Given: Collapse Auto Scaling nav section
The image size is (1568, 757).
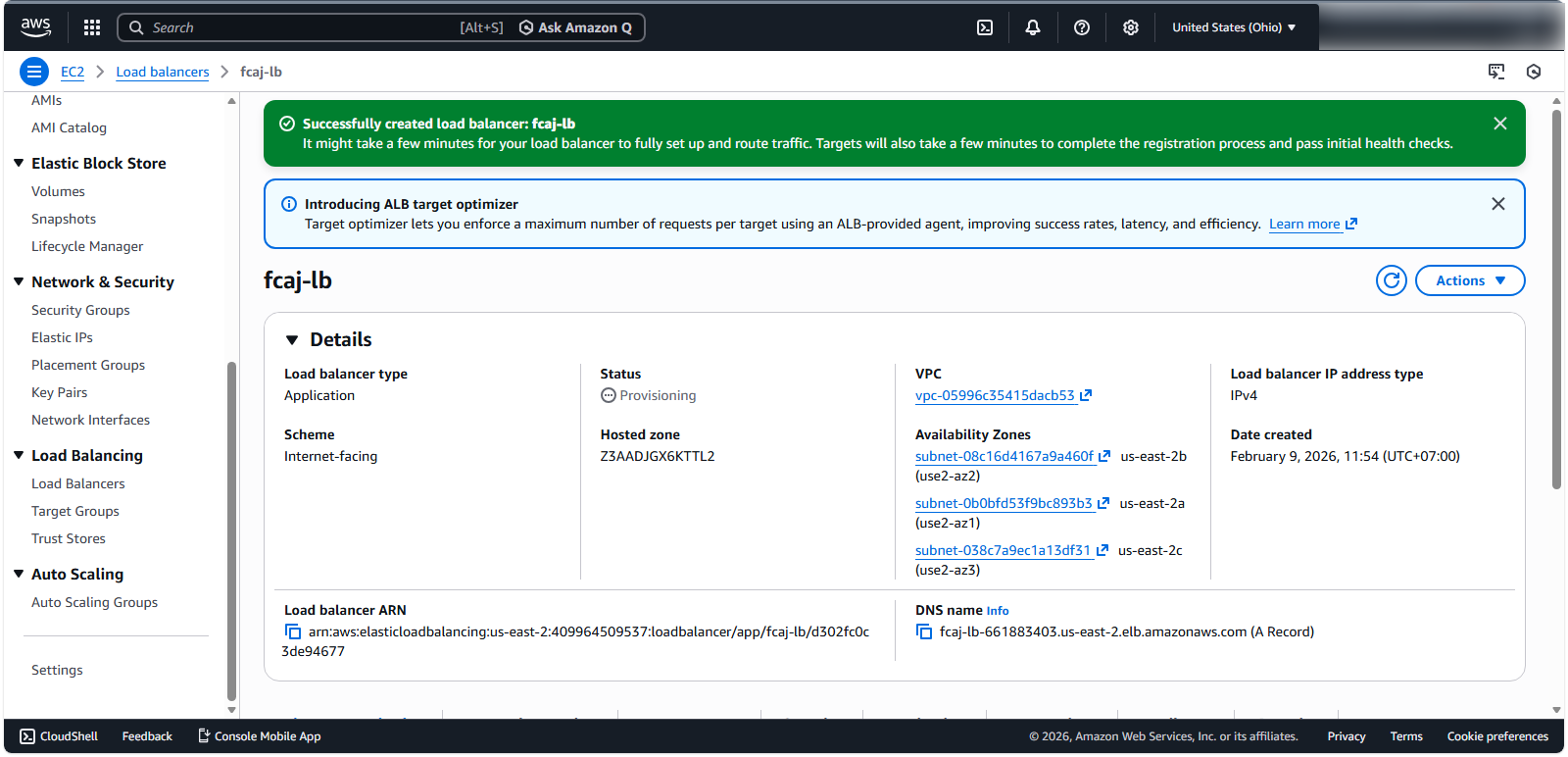Looking at the screenshot, I should point(19,574).
